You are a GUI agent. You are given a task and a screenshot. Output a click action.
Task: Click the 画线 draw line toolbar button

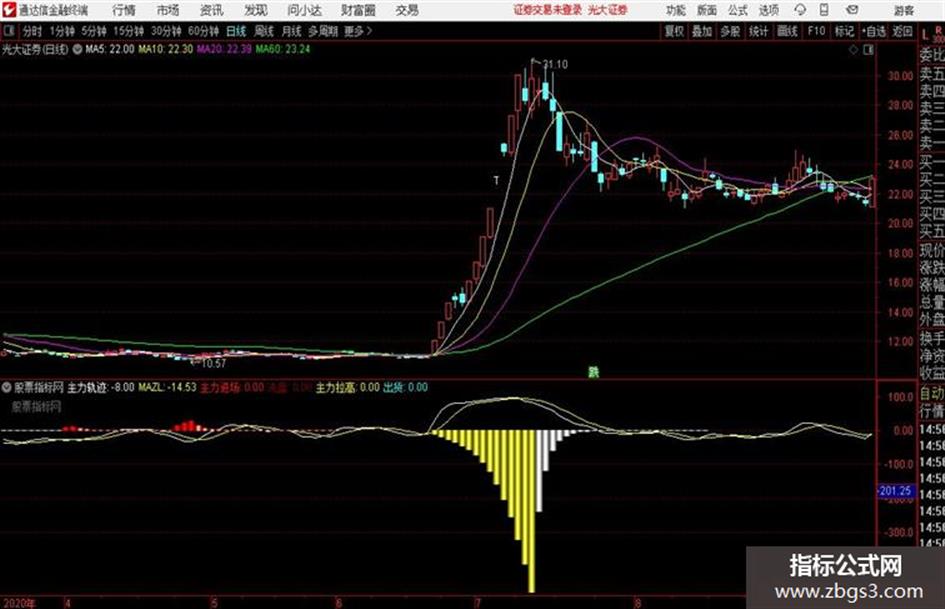point(788,31)
